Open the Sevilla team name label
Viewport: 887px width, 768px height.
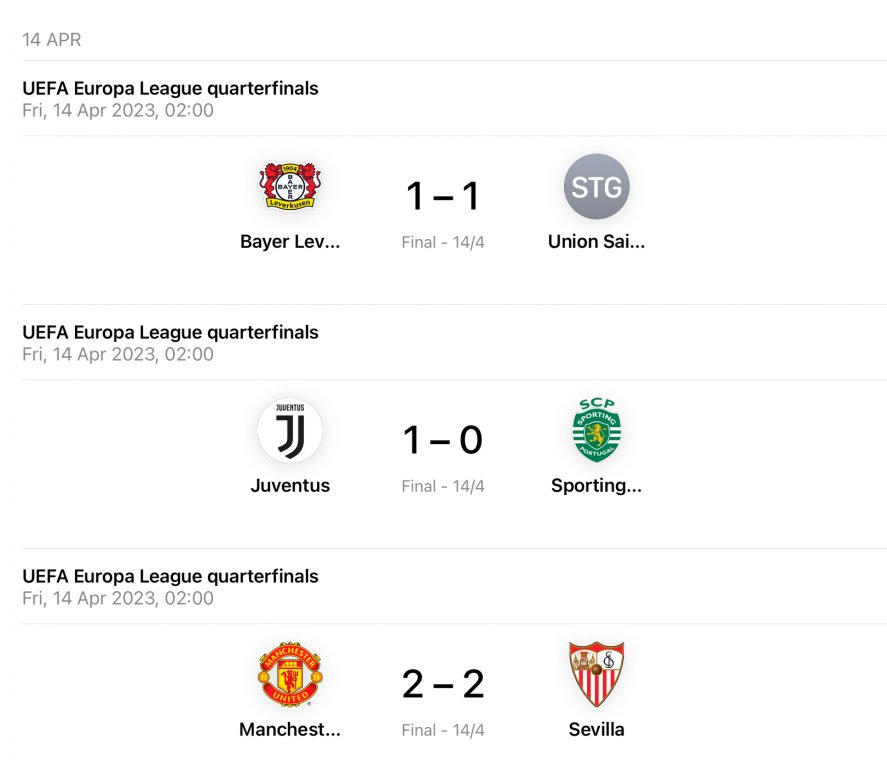point(597,730)
